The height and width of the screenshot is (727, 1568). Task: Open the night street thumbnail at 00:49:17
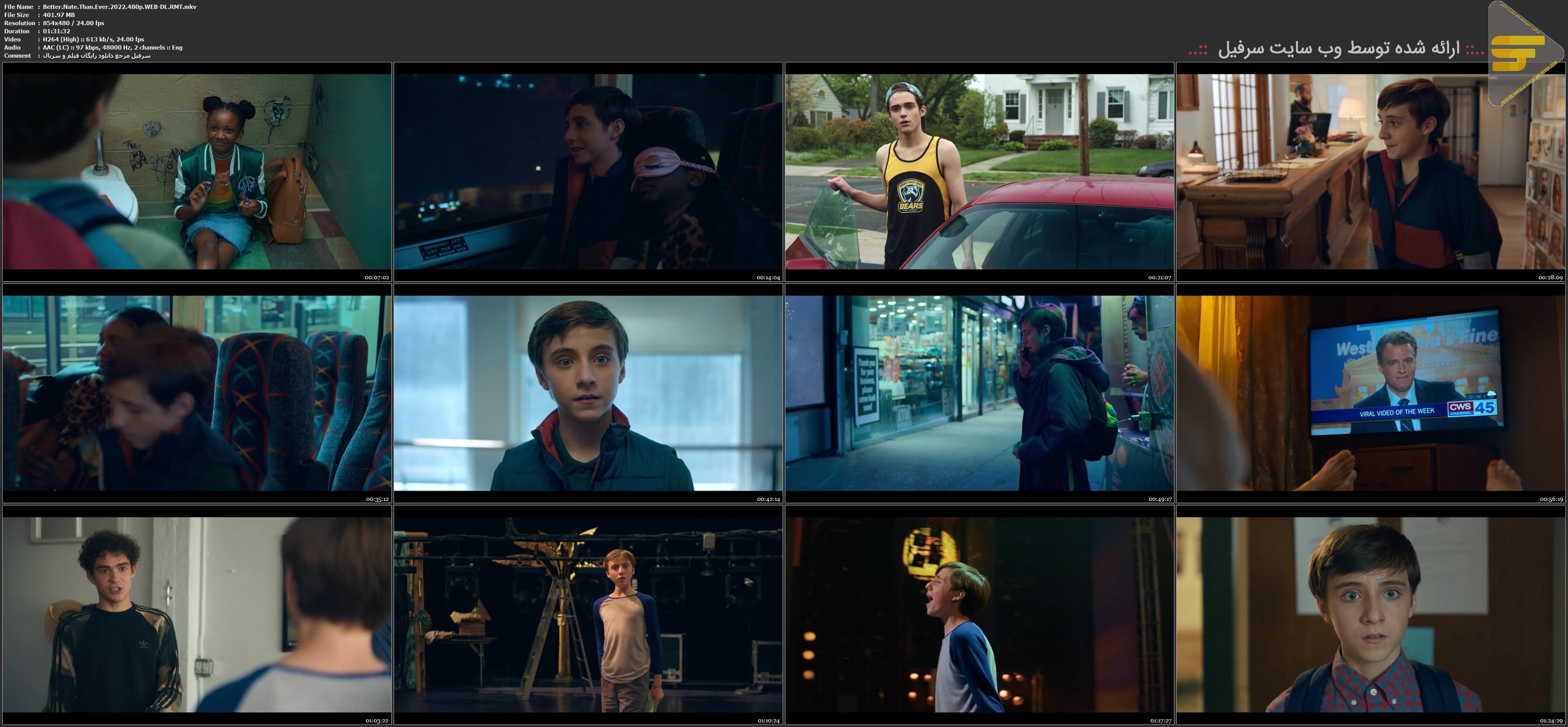tap(979, 393)
